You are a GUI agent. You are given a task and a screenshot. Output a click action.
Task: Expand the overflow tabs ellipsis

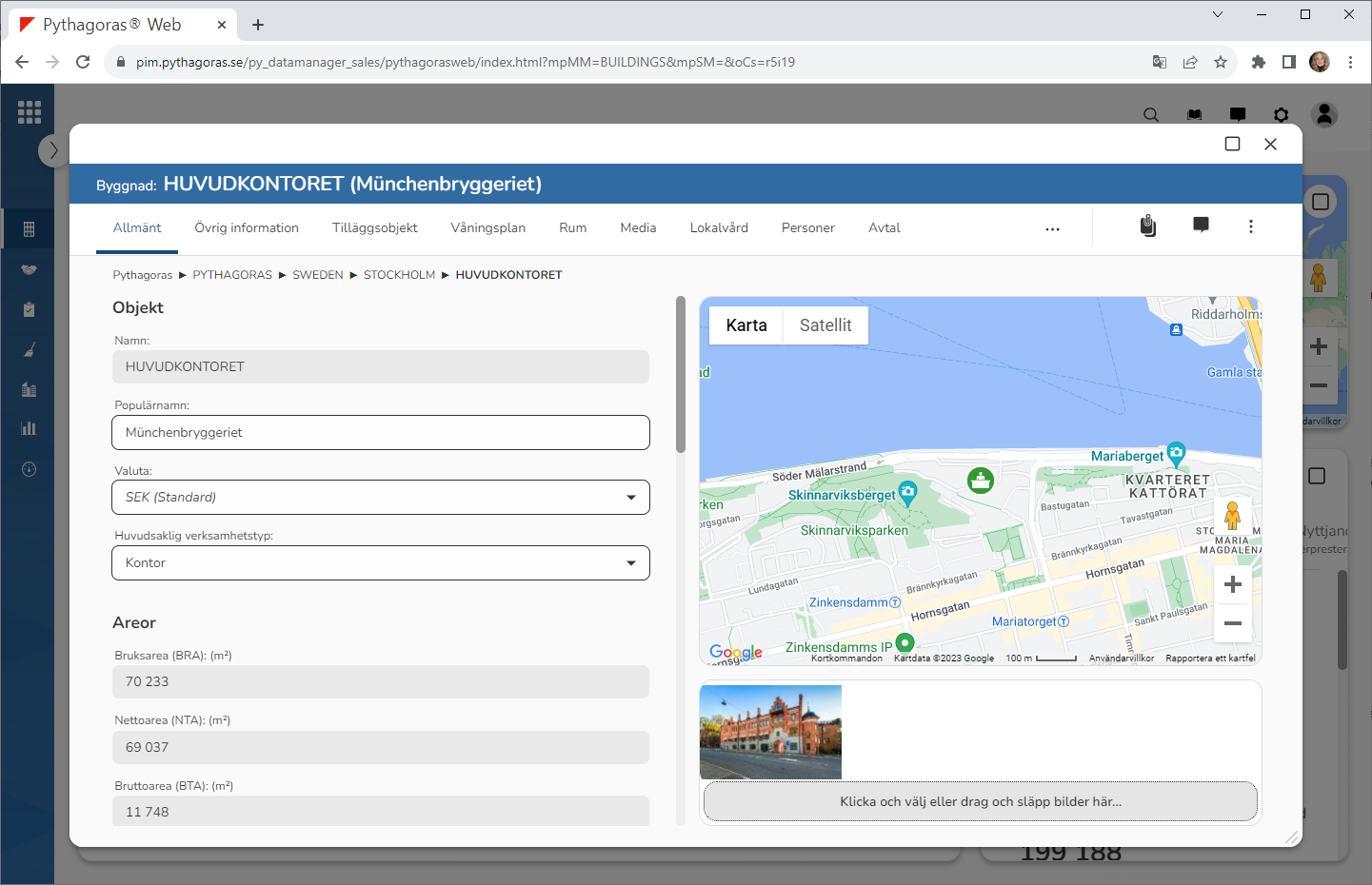[1052, 229]
